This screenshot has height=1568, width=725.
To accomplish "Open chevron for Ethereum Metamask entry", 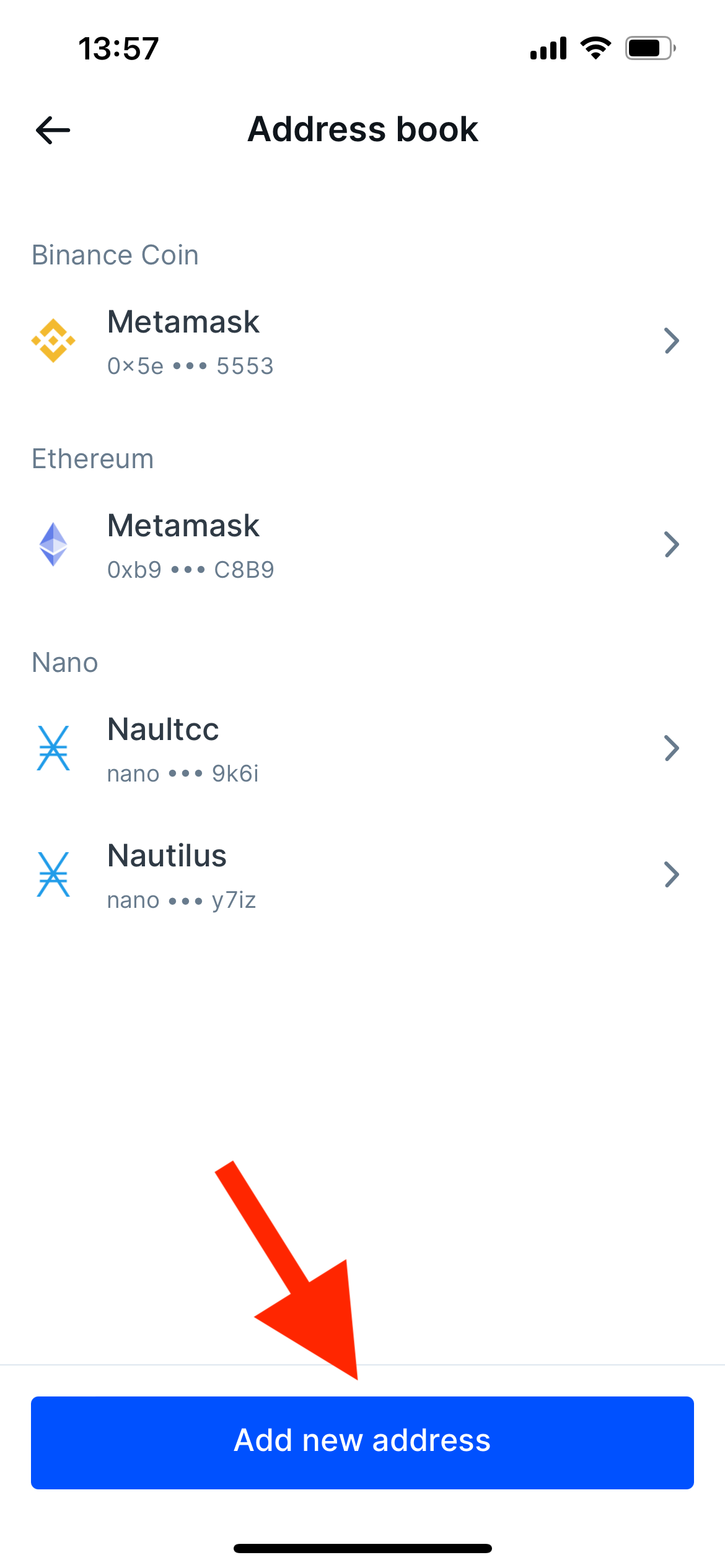I will (x=672, y=544).
